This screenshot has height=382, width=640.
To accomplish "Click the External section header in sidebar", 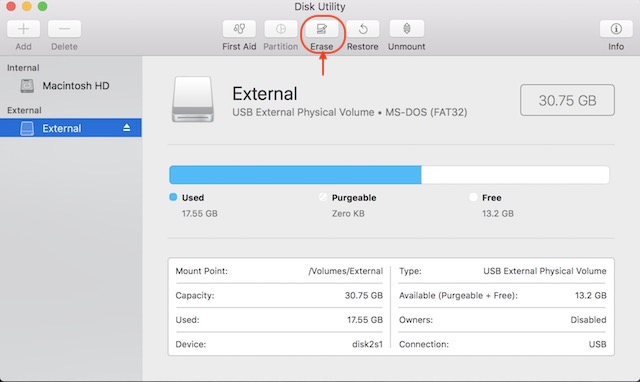I will point(24,110).
